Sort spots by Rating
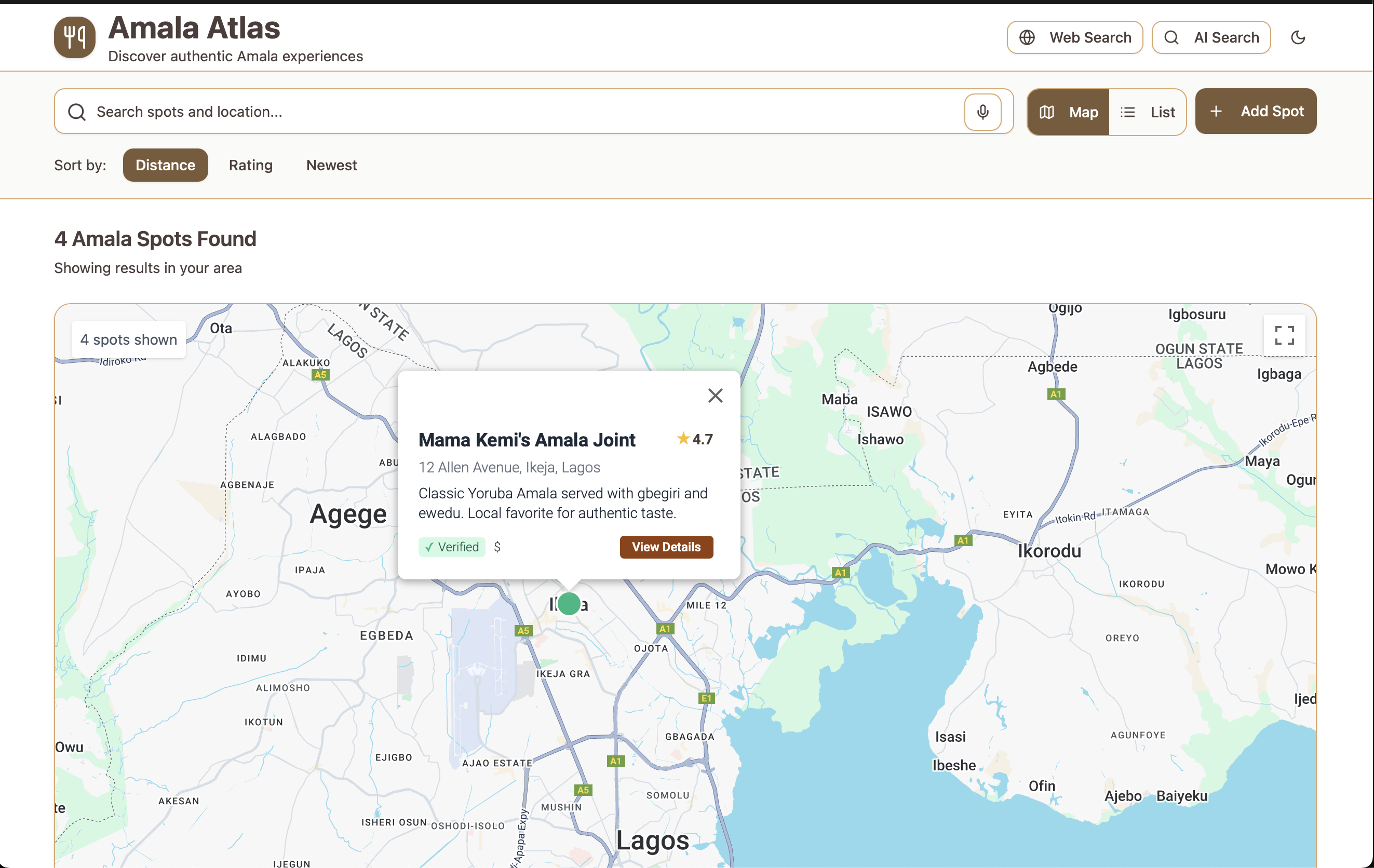1374x868 pixels. click(x=250, y=166)
